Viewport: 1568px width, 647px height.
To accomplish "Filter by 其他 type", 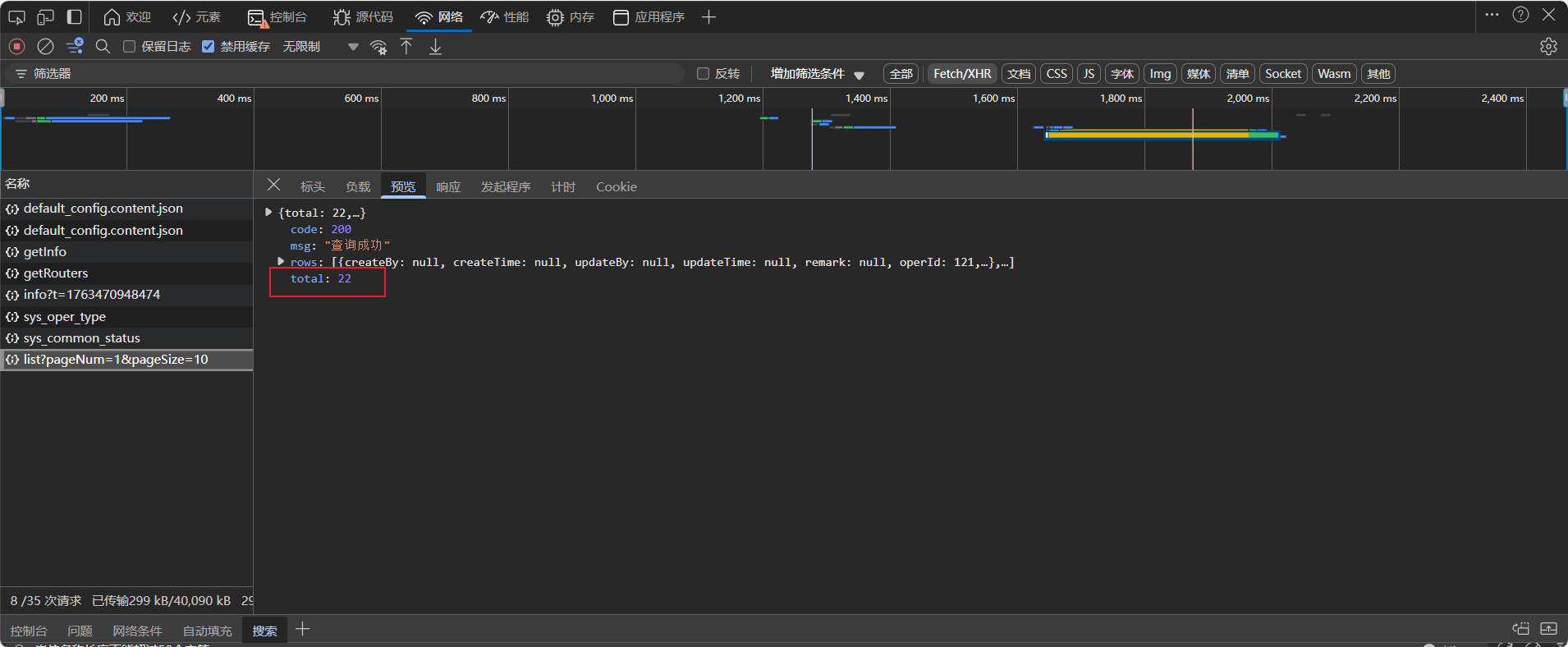I will pos(1378,73).
